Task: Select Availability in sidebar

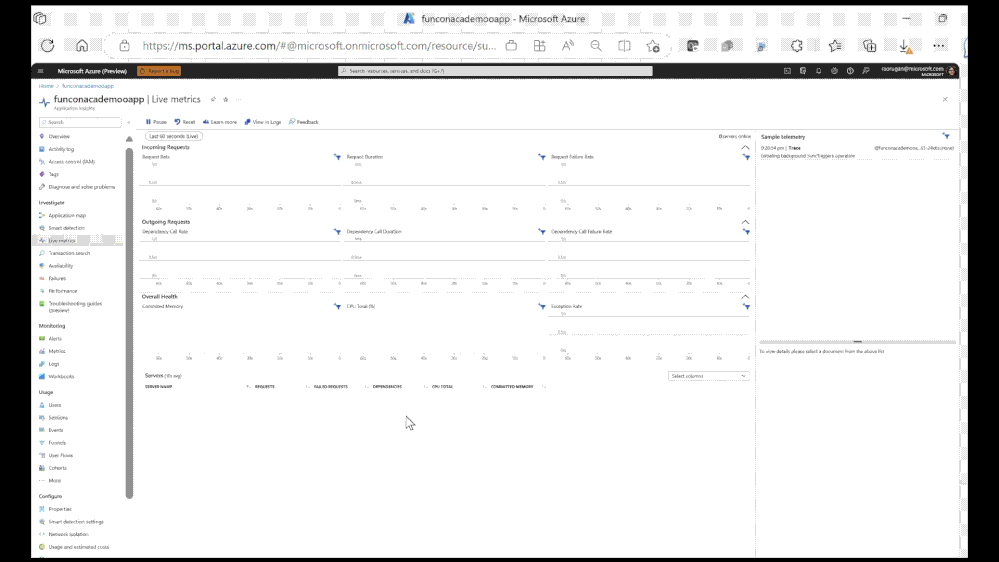Action: pos(61,266)
